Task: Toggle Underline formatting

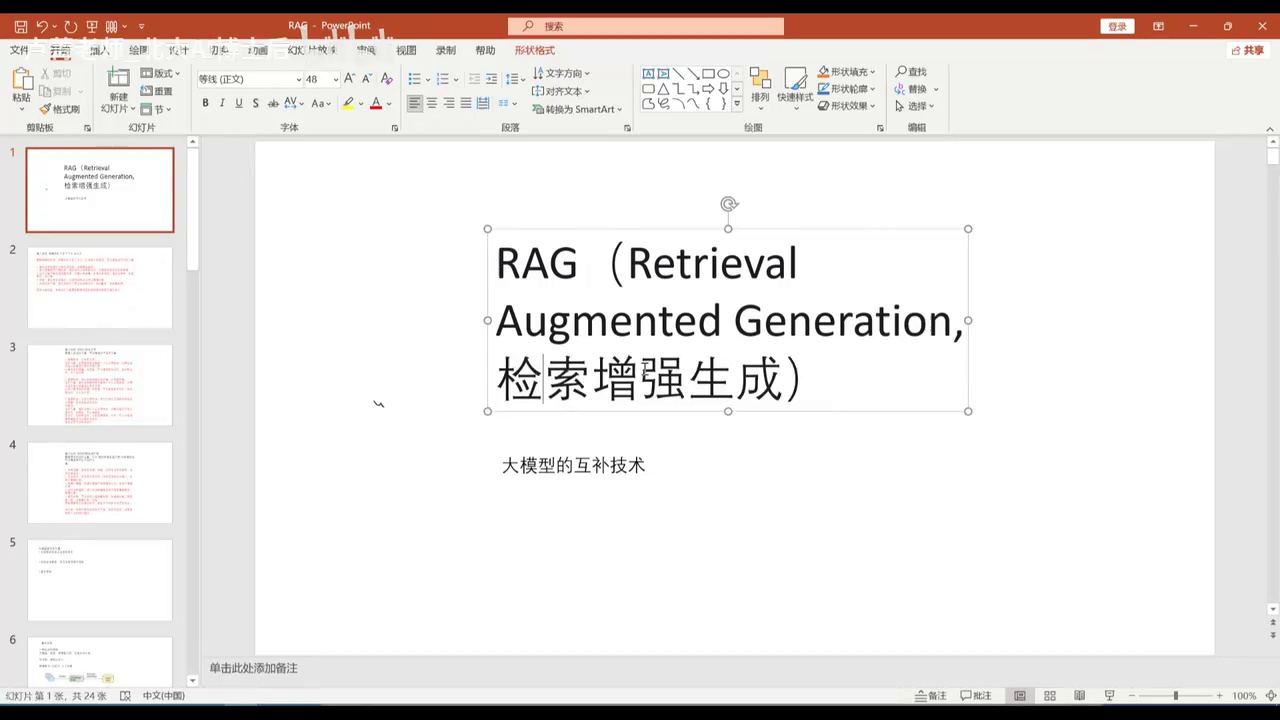Action: coord(238,103)
